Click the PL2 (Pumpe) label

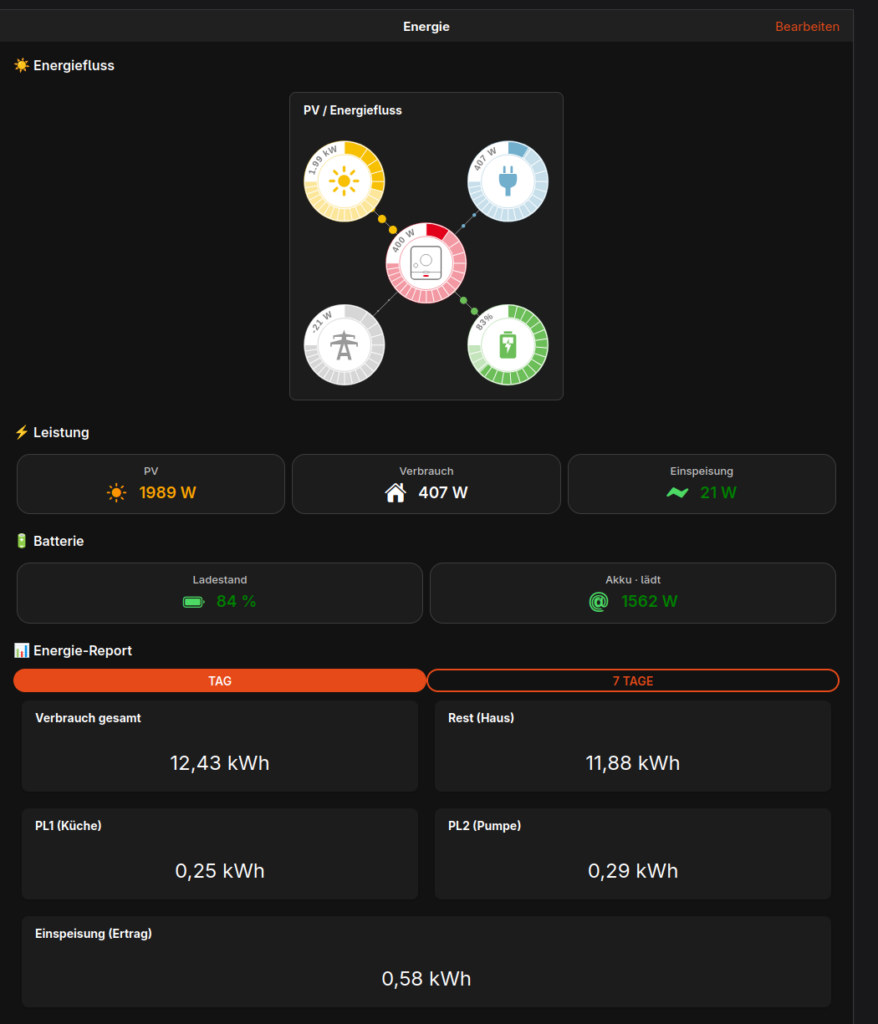[484, 825]
